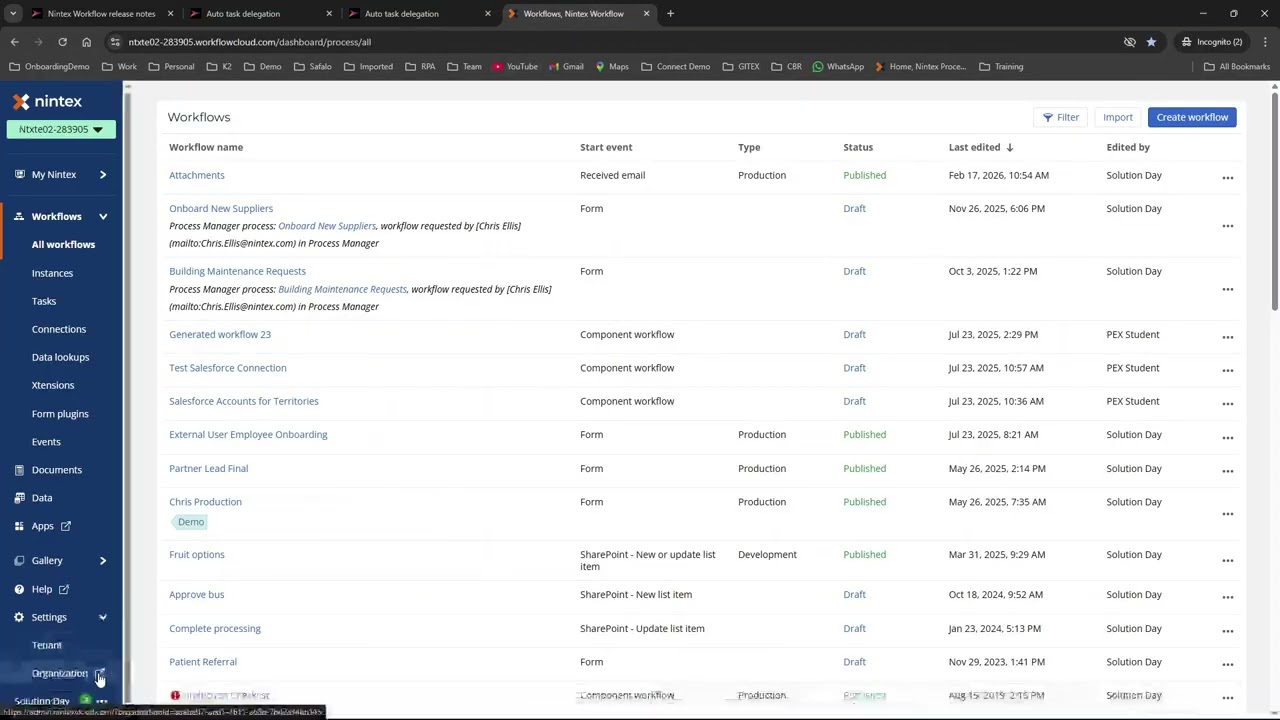Open the tenant selector Ntxte02-283905 dropdown
Image resolution: width=1280 pixels, height=720 pixels.
point(61,129)
